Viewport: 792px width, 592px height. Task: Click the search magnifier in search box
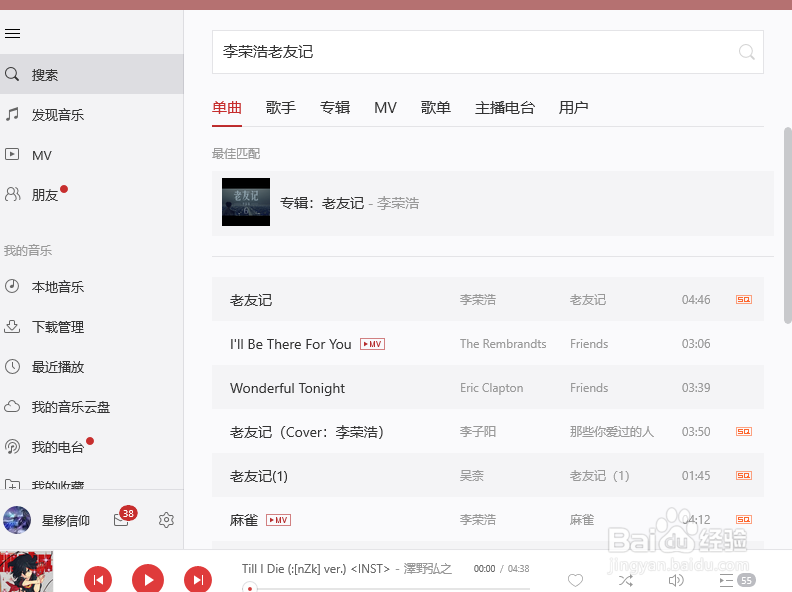pyautogui.click(x=747, y=52)
